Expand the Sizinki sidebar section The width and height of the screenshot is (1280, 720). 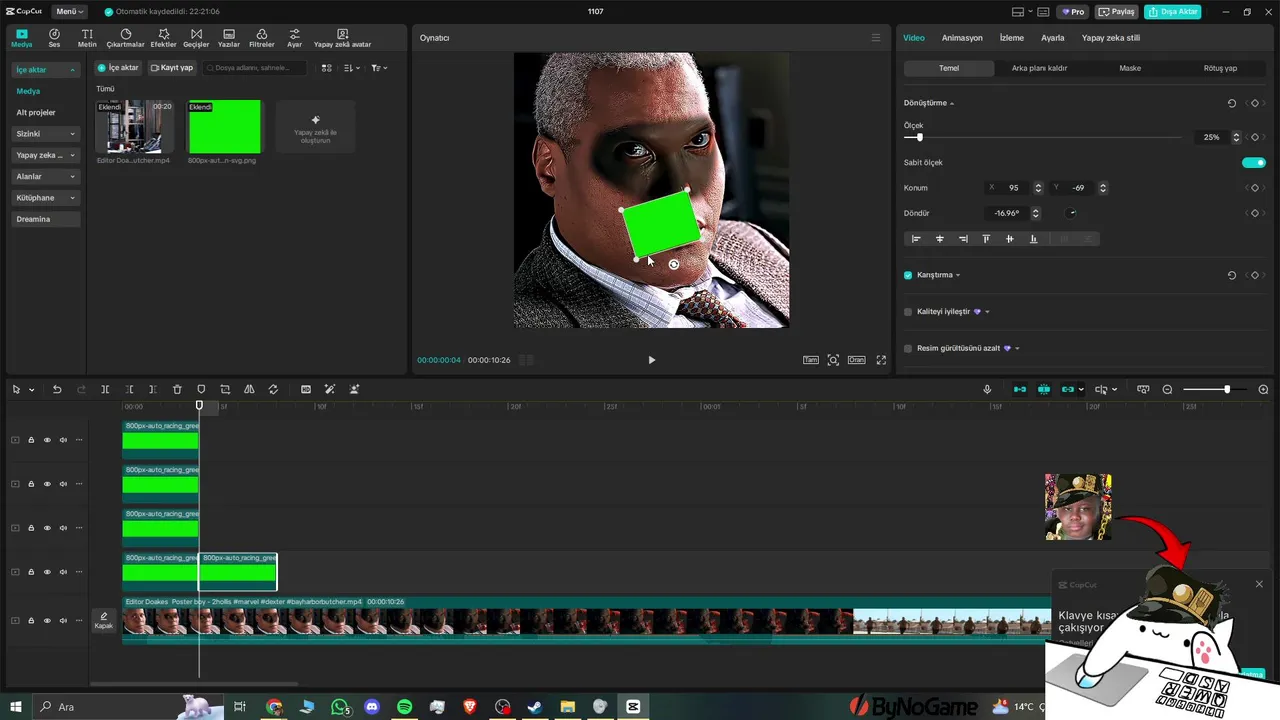46,134
